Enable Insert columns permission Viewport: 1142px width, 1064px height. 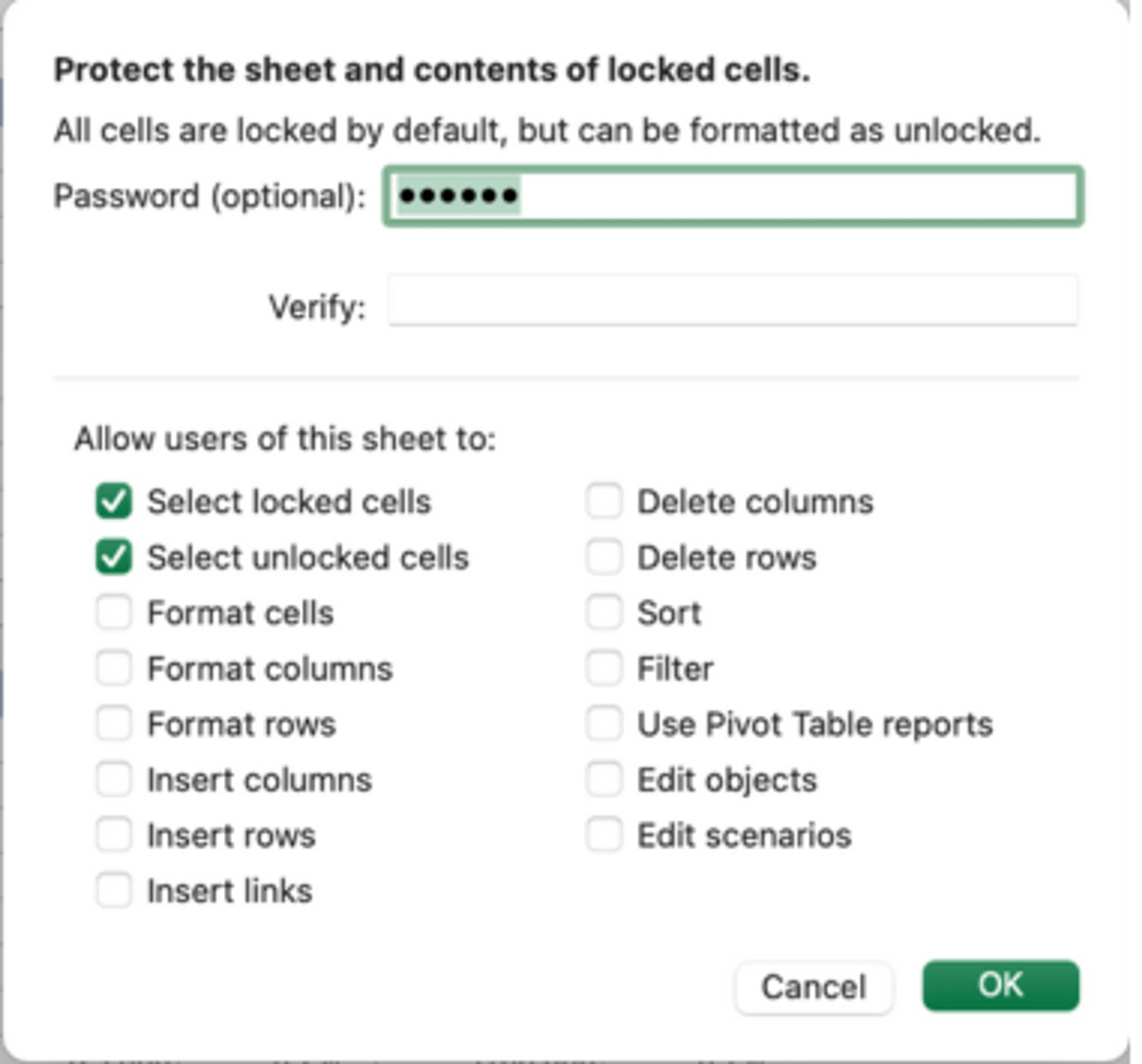(114, 780)
